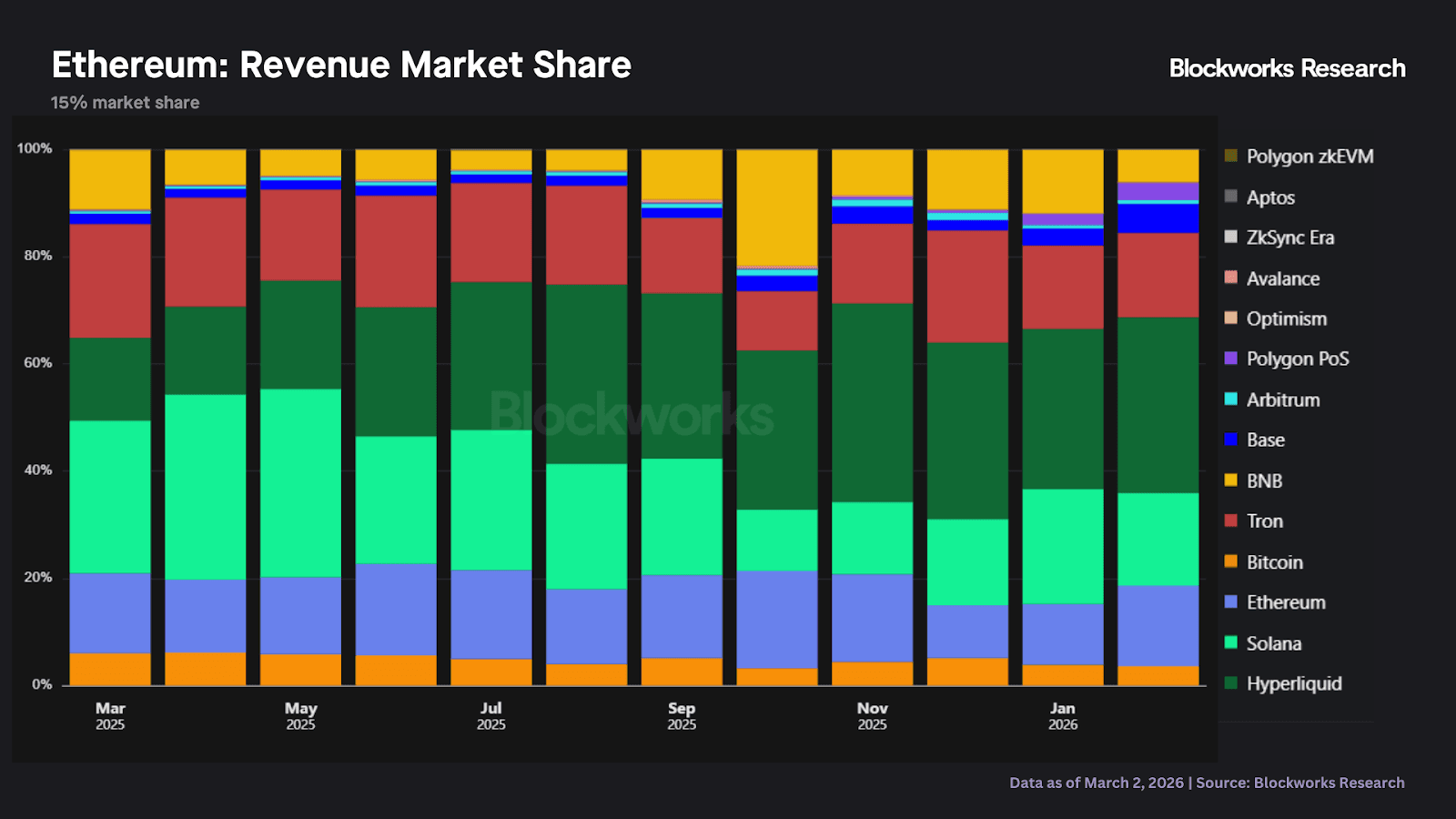The width and height of the screenshot is (1456, 819).
Task: Click the red Tron legend swatch
Action: tap(1231, 521)
